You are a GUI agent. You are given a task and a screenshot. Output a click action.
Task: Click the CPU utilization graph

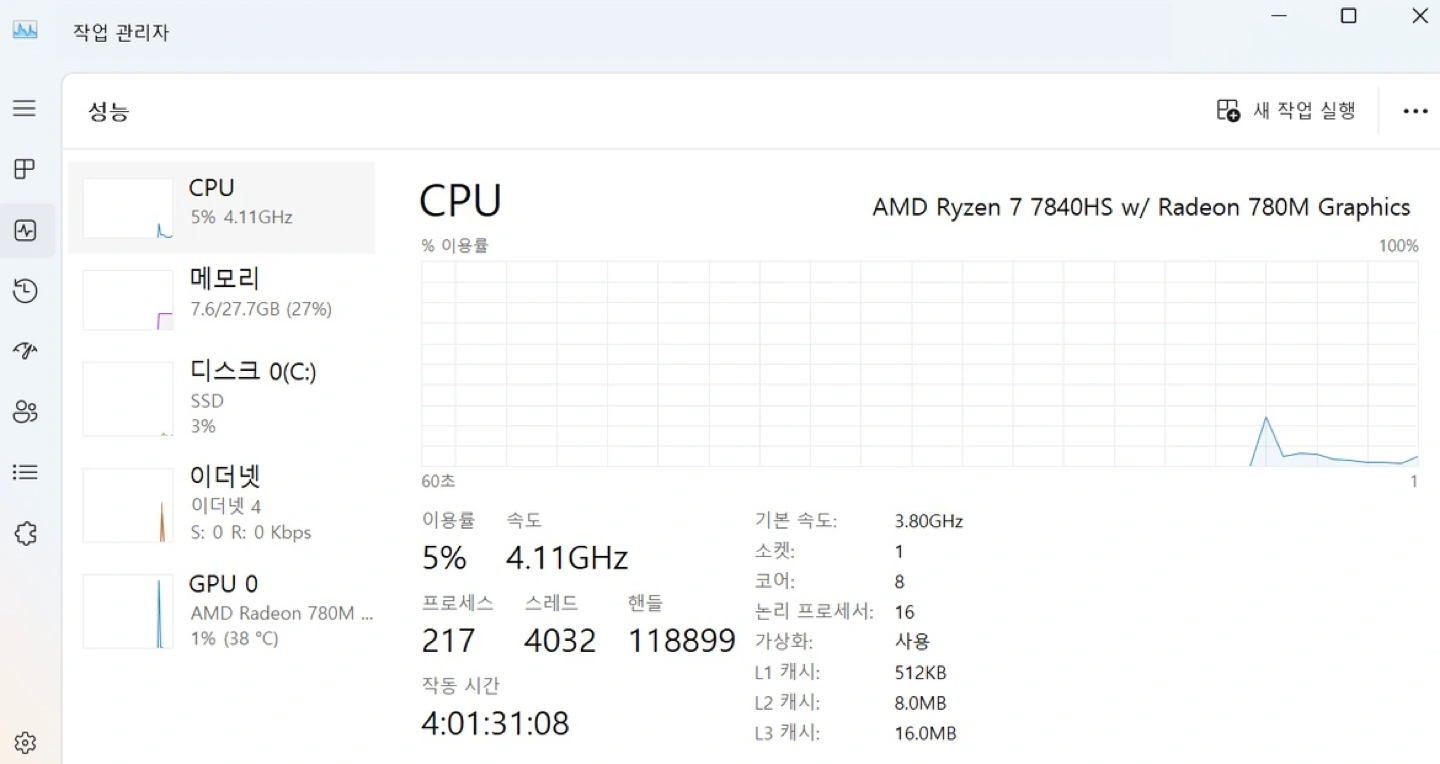[920, 364]
